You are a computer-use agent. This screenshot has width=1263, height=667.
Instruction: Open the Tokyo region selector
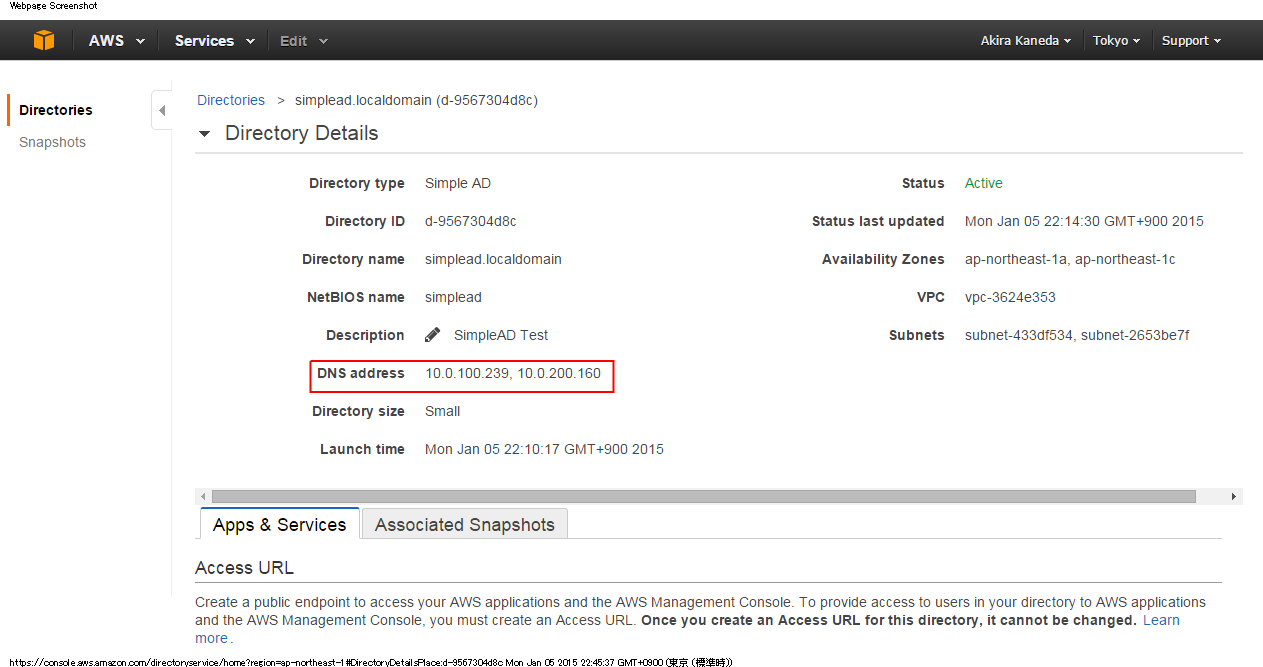1116,41
